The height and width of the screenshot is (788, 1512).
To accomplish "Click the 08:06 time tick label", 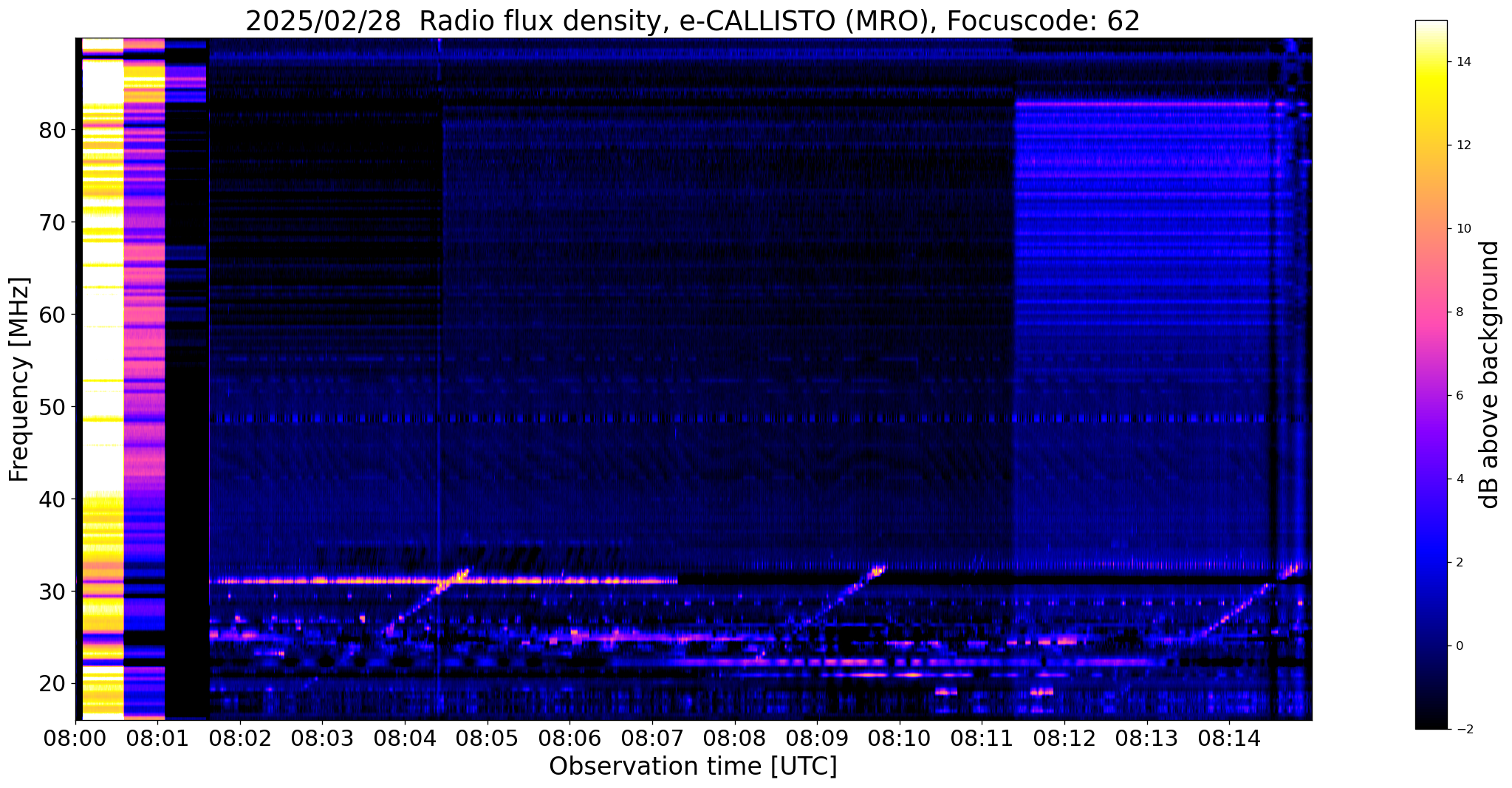I will (x=569, y=738).
